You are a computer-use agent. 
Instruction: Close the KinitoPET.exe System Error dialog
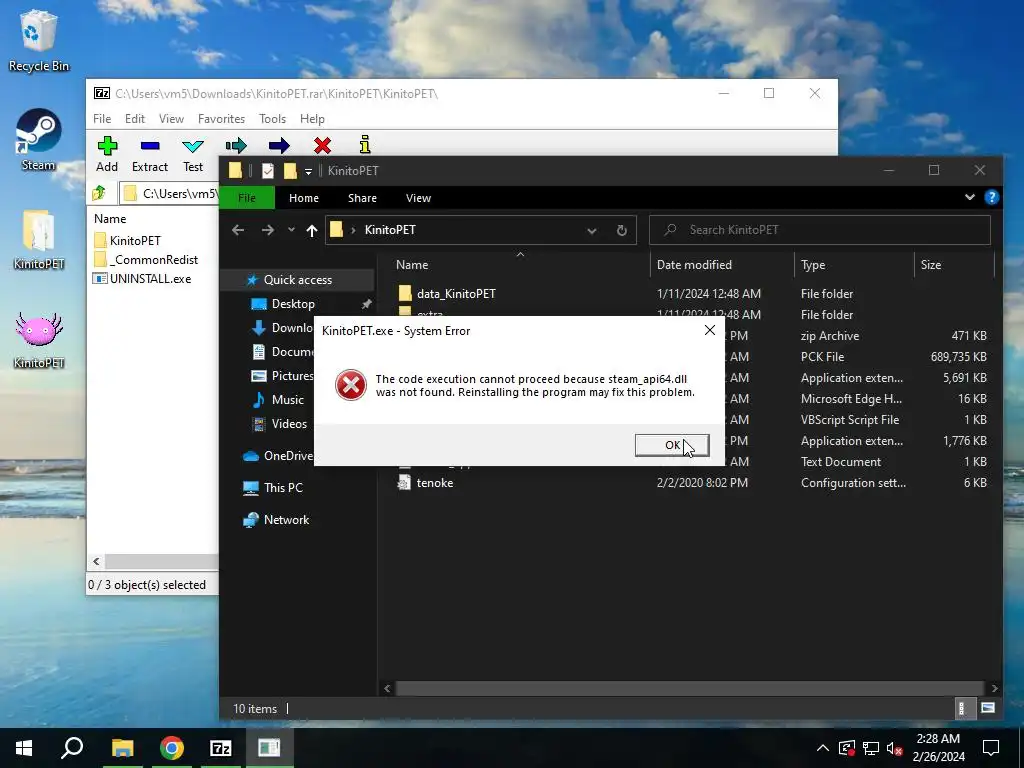[x=710, y=330]
